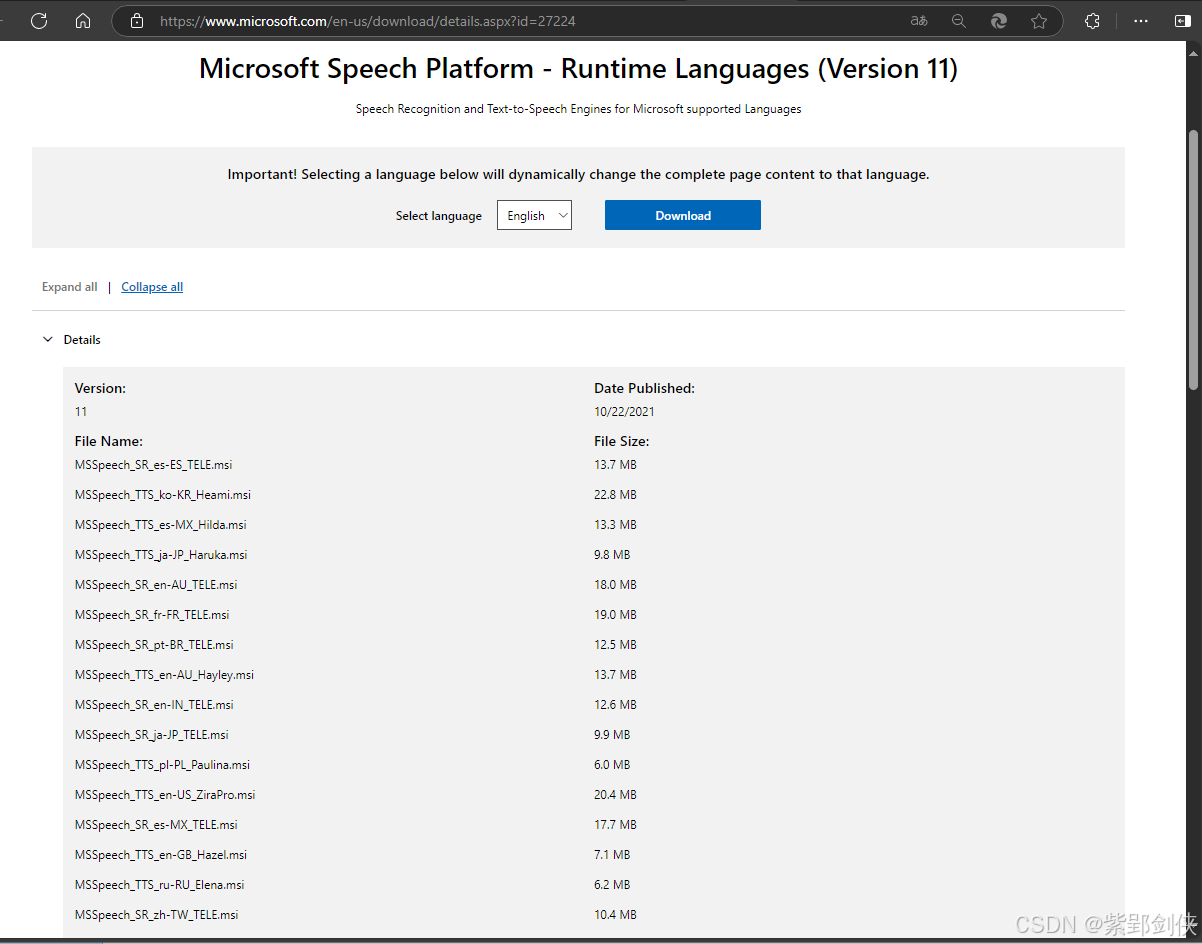
Task: Open the browser settings ellipsis menu
Action: [1141, 20]
